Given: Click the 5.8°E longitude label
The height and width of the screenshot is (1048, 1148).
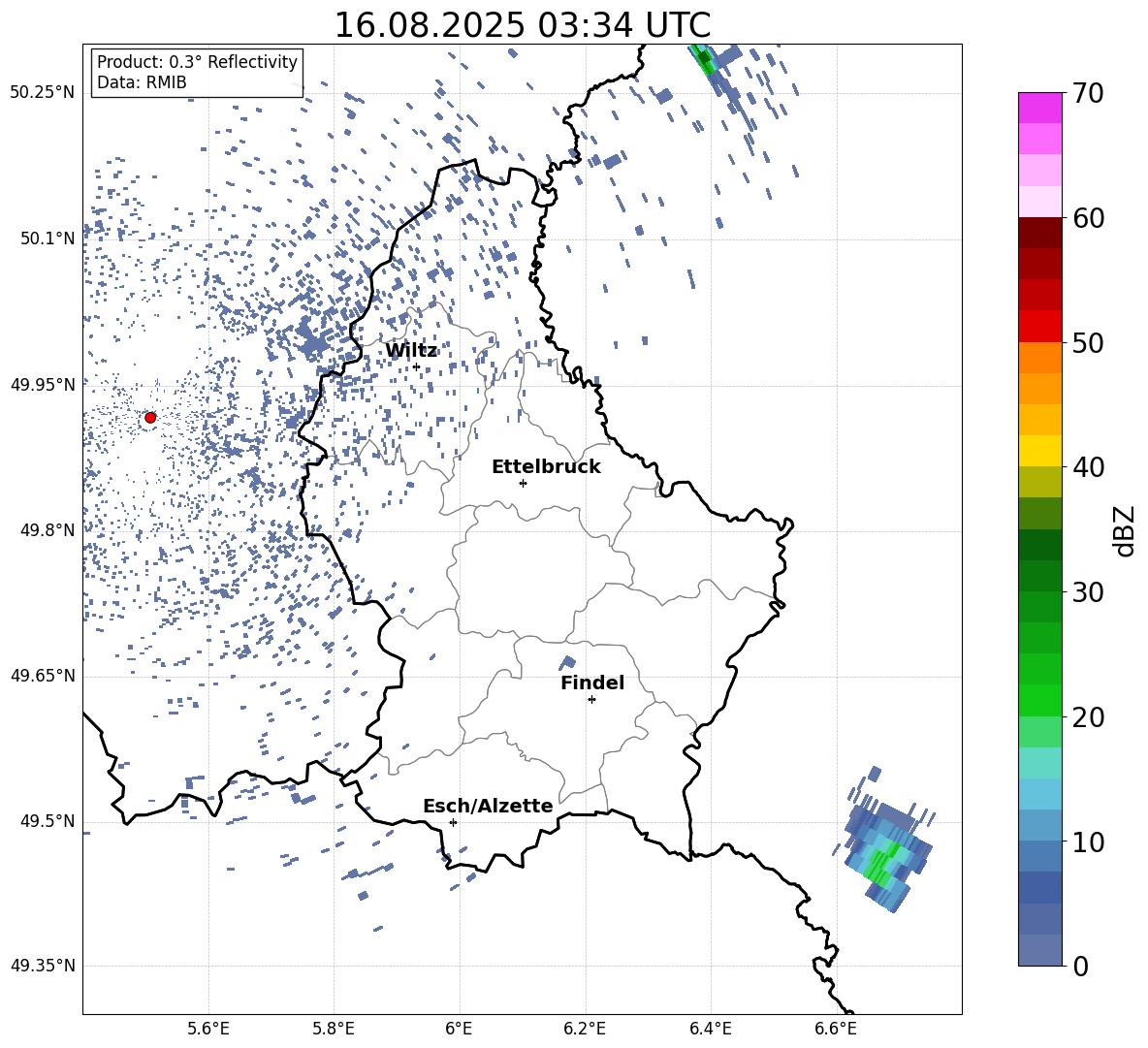Looking at the screenshot, I should (x=334, y=1029).
